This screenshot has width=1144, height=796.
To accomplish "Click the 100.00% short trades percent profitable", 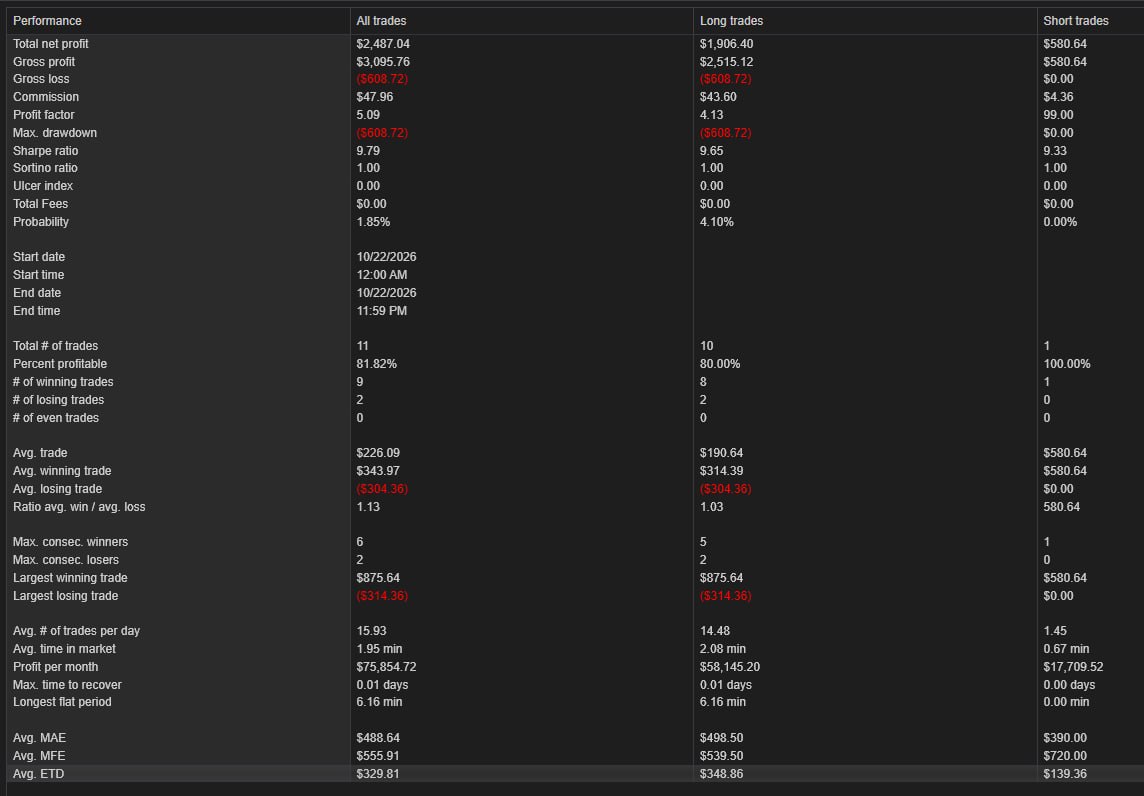I will point(1067,364).
